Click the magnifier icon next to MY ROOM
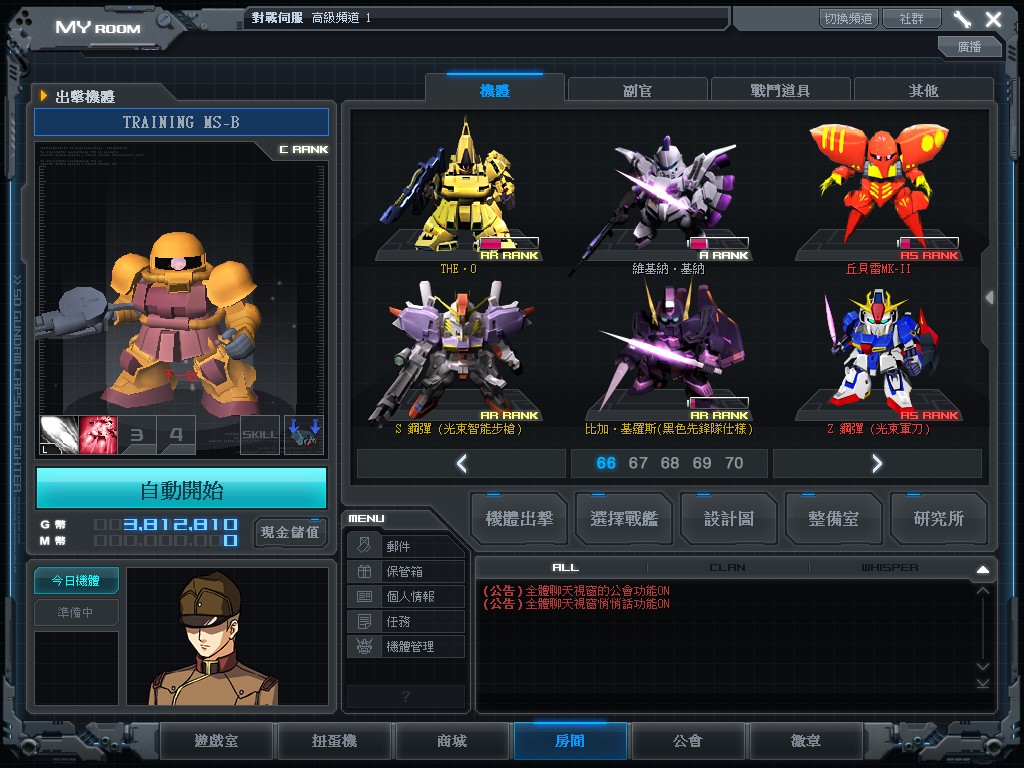Image resolution: width=1024 pixels, height=768 pixels. tap(165, 22)
